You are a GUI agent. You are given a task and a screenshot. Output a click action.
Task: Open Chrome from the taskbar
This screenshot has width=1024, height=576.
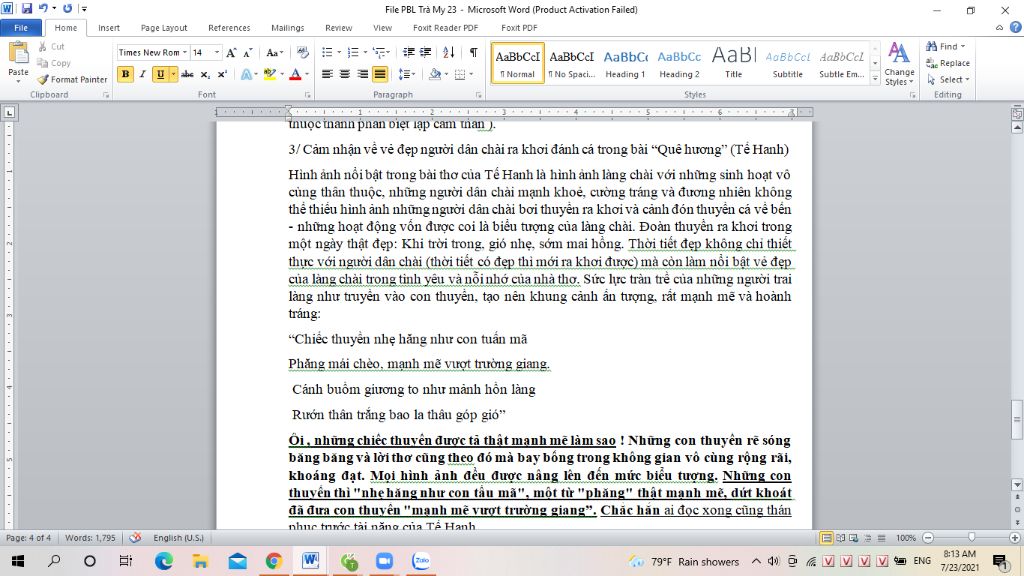coord(274,561)
